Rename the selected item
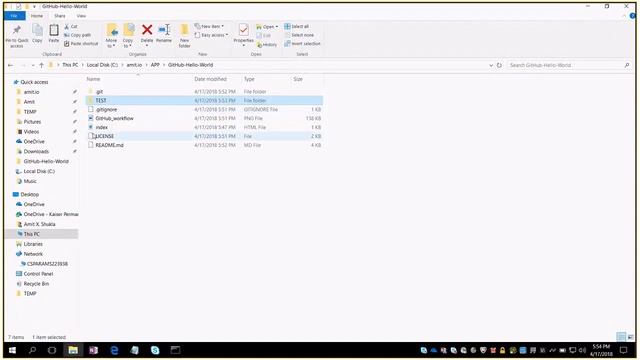This screenshot has height=360, width=640. pyautogui.click(x=164, y=33)
